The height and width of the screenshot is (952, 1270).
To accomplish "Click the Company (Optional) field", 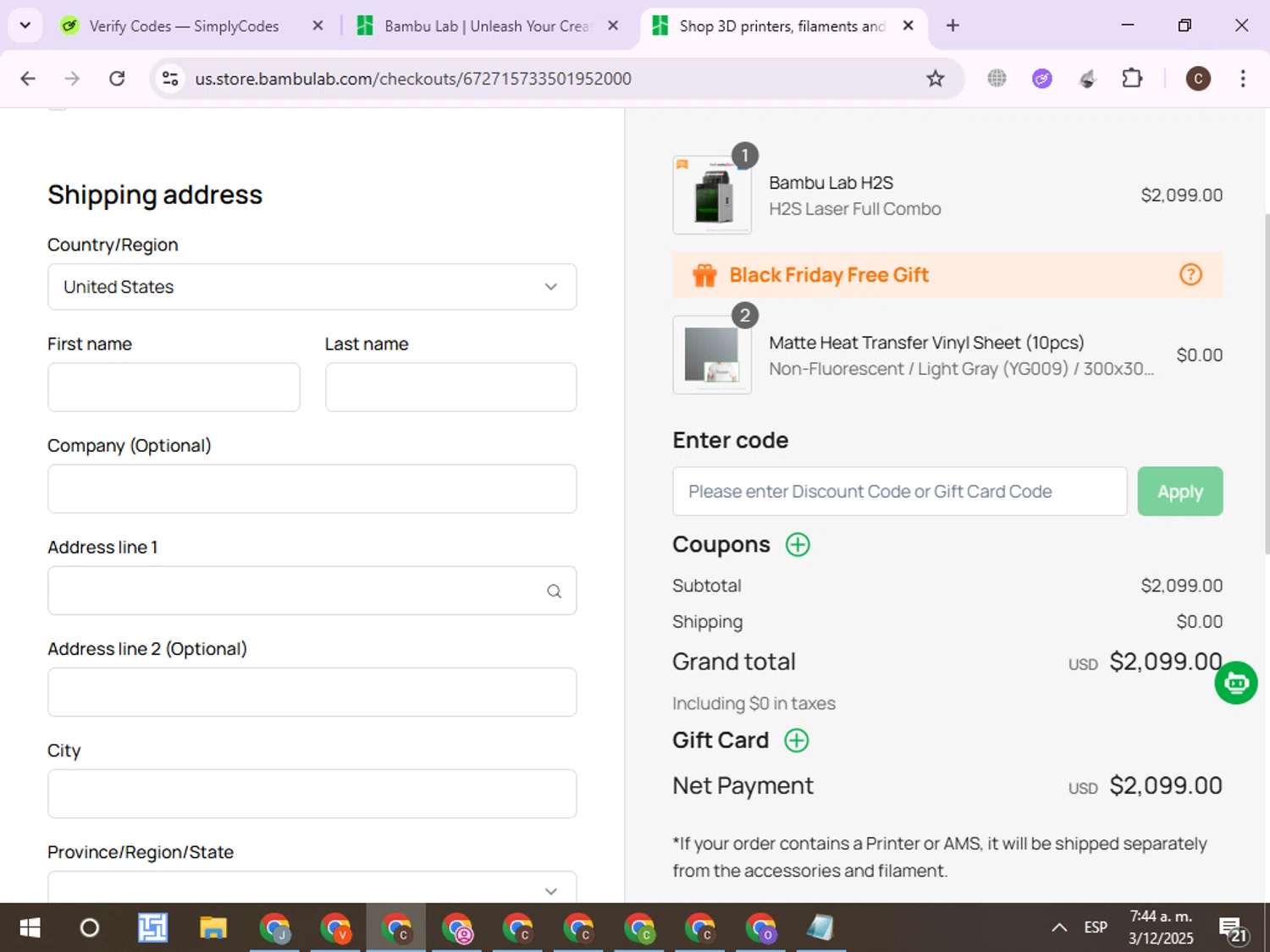I will click(312, 489).
